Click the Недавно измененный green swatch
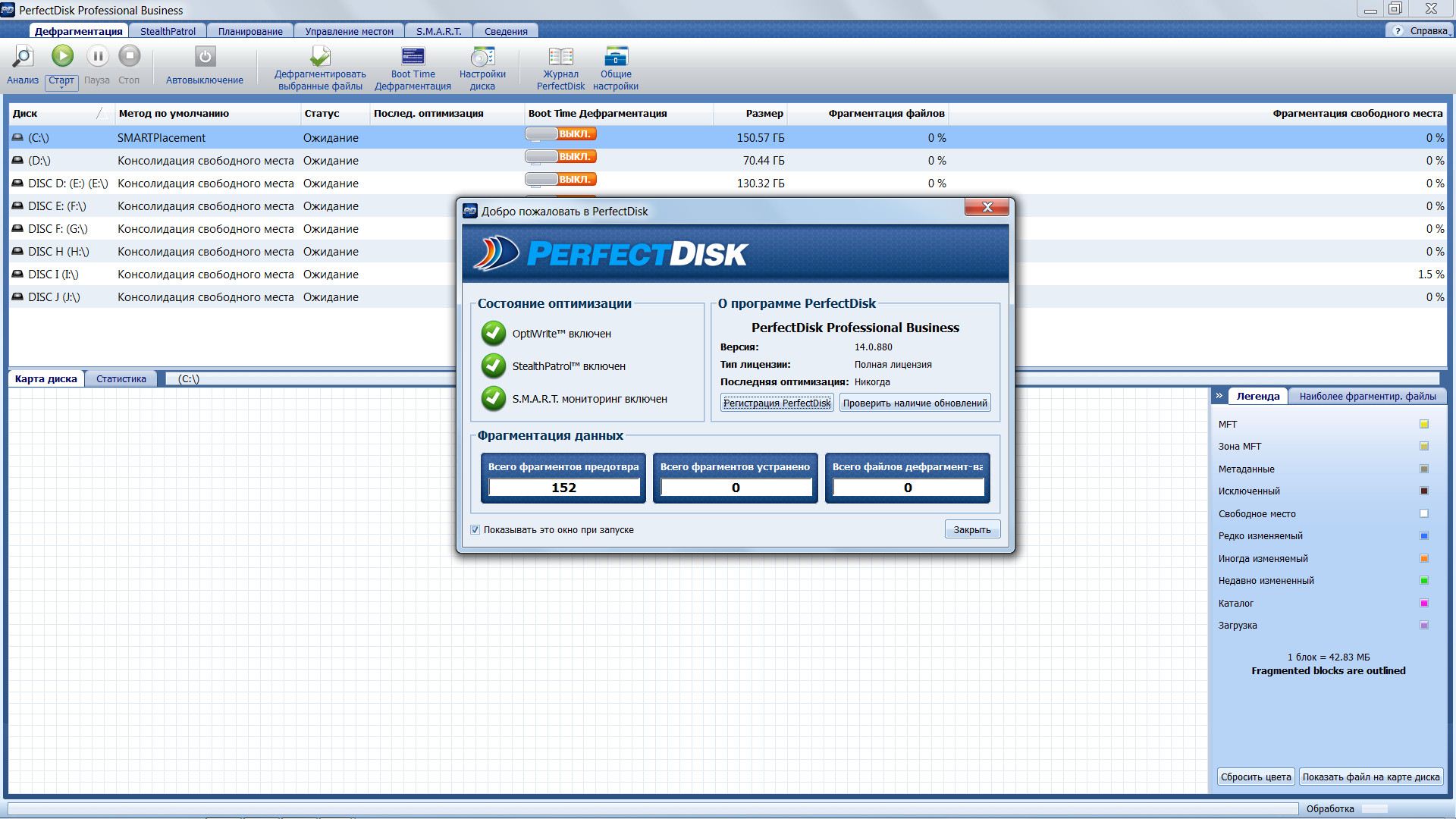1456x819 pixels. (x=1424, y=581)
